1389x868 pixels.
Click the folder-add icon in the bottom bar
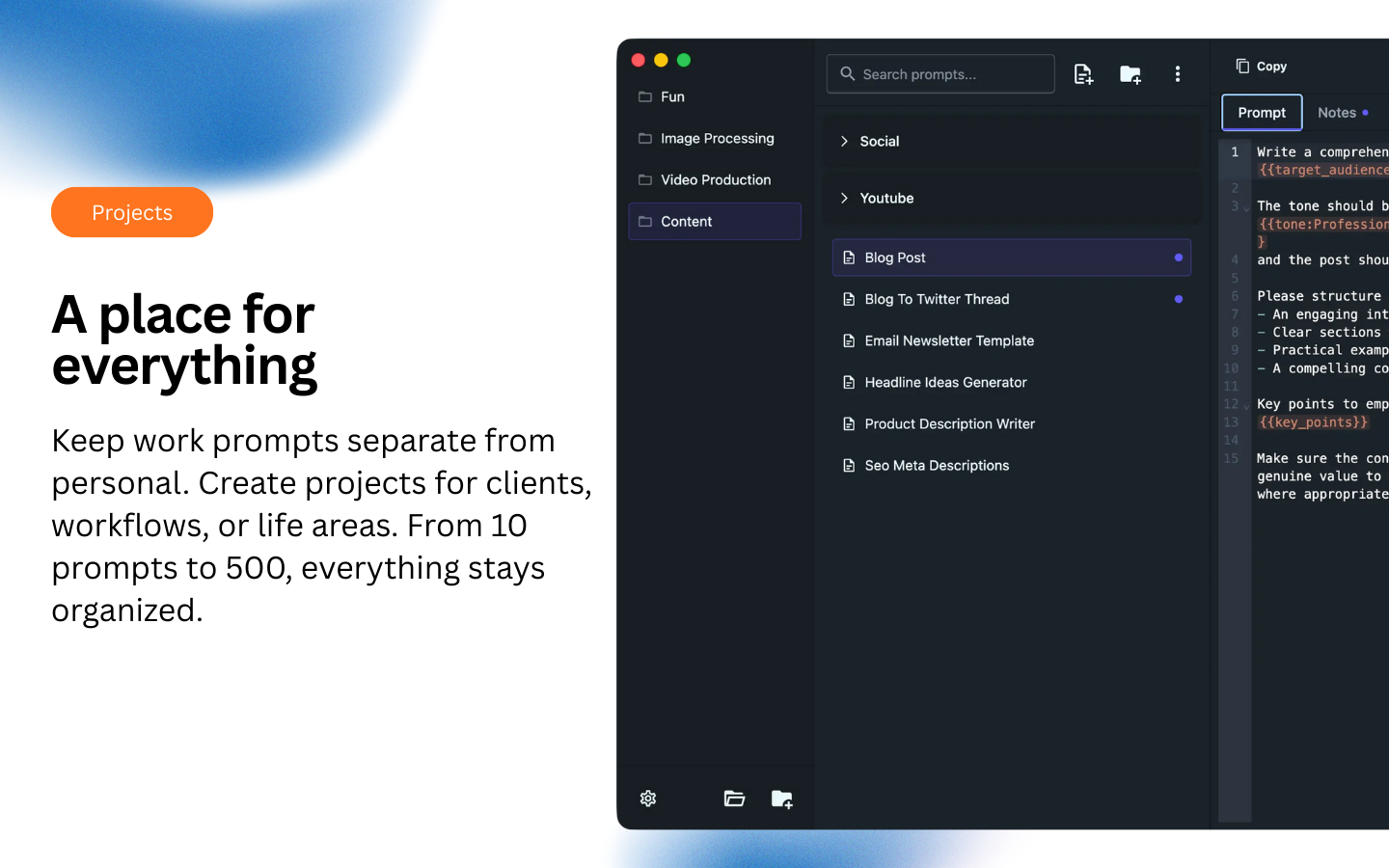pyautogui.click(x=781, y=799)
